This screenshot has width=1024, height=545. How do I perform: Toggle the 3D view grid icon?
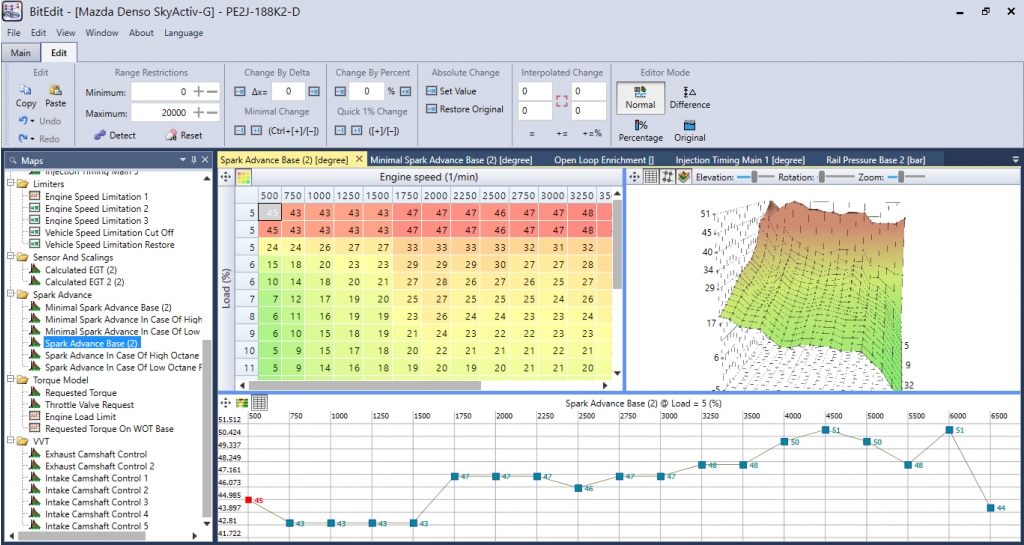click(650, 177)
